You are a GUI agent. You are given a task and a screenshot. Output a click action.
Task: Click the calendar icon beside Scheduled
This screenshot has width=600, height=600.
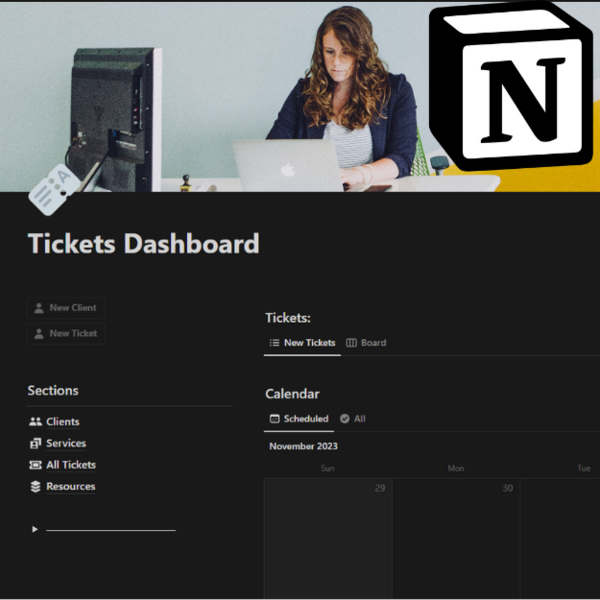click(274, 419)
